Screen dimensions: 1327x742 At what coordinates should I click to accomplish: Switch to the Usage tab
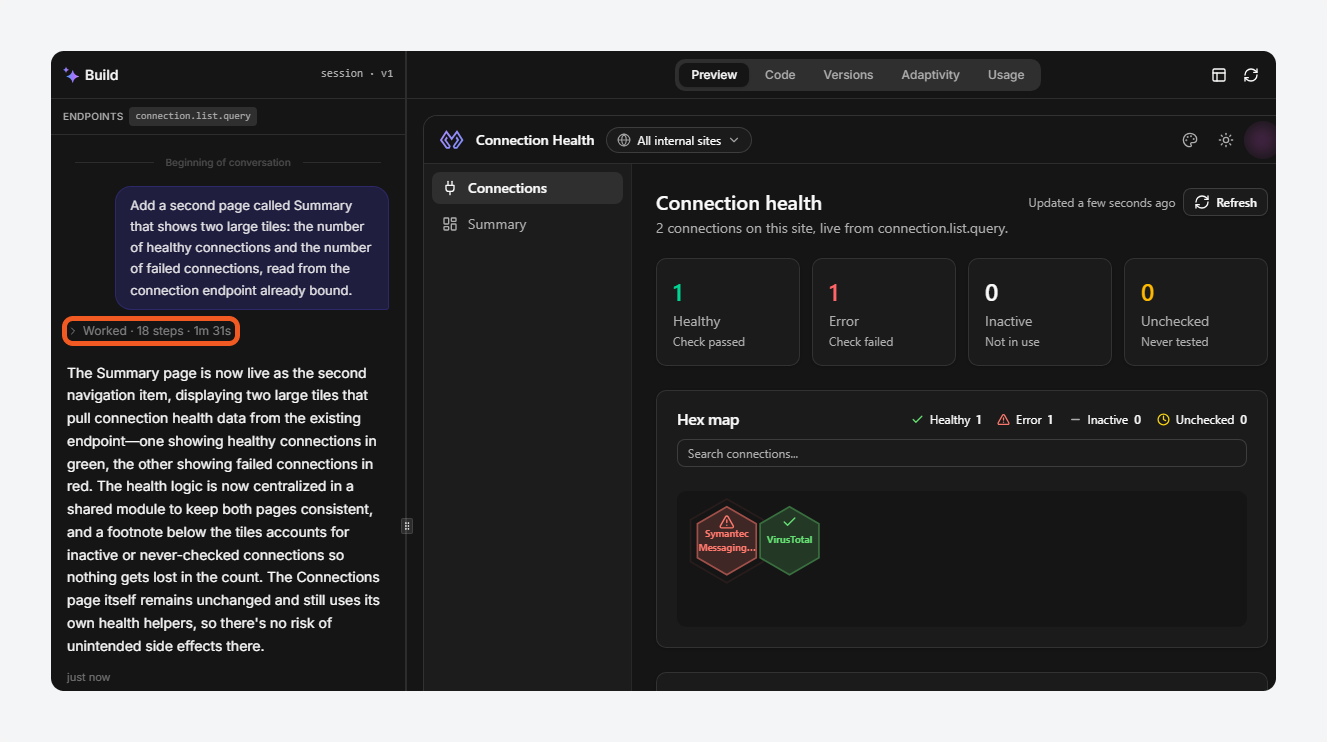(1006, 75)
